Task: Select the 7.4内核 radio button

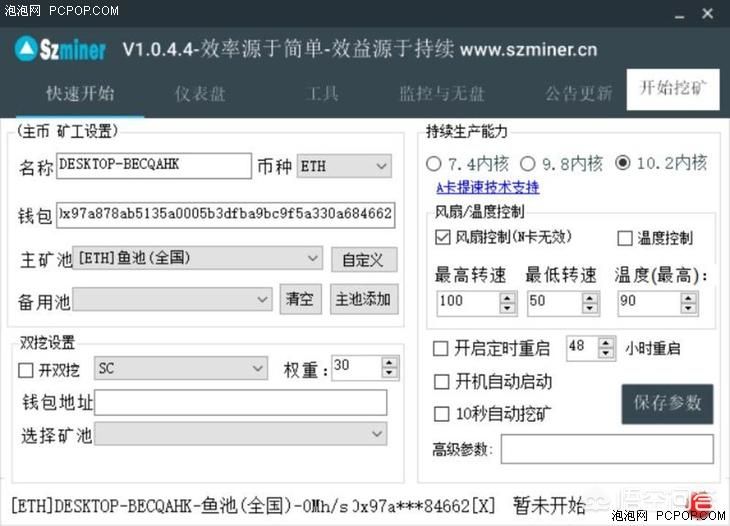Action: 434,163
